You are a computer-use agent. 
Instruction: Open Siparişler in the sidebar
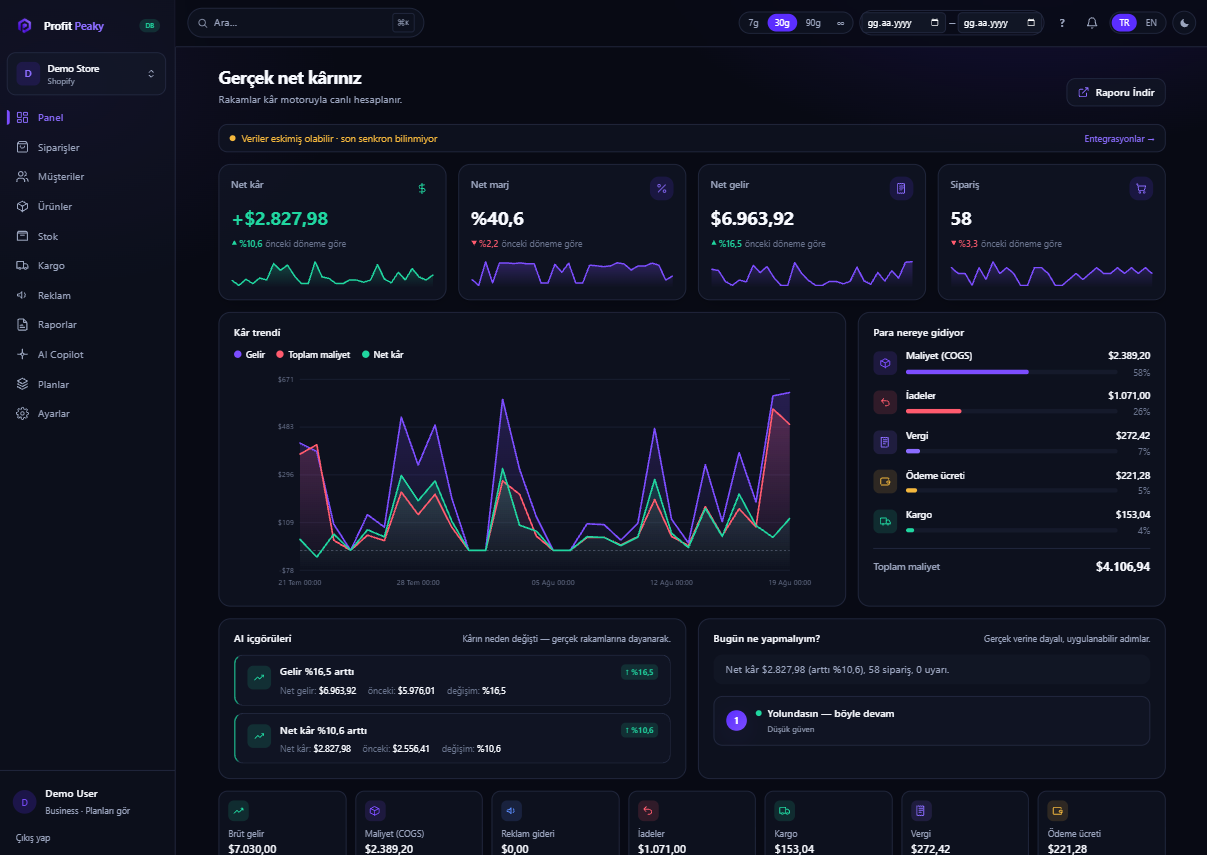click(88, 147)
